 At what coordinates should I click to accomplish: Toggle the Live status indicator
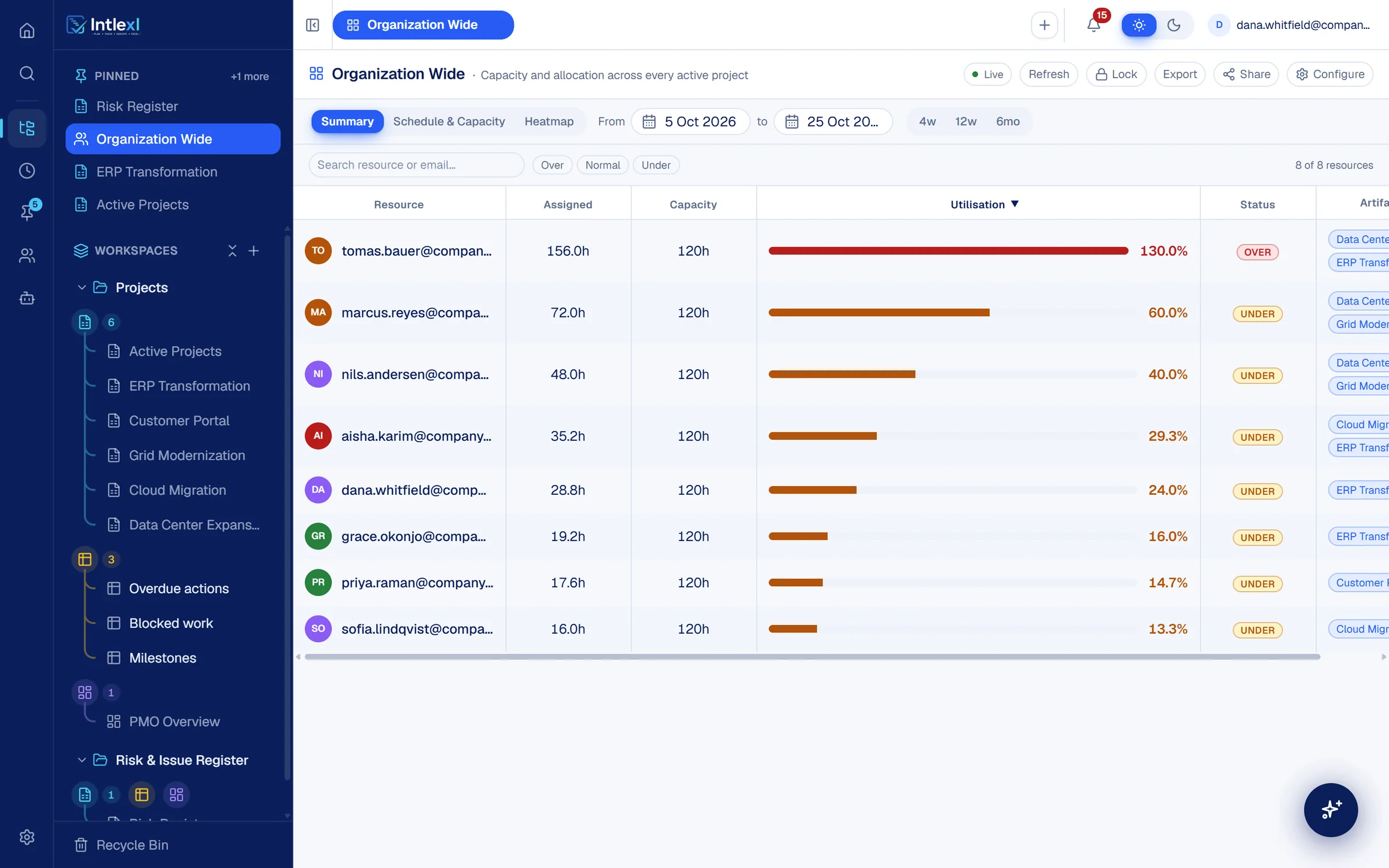point(987,74)
